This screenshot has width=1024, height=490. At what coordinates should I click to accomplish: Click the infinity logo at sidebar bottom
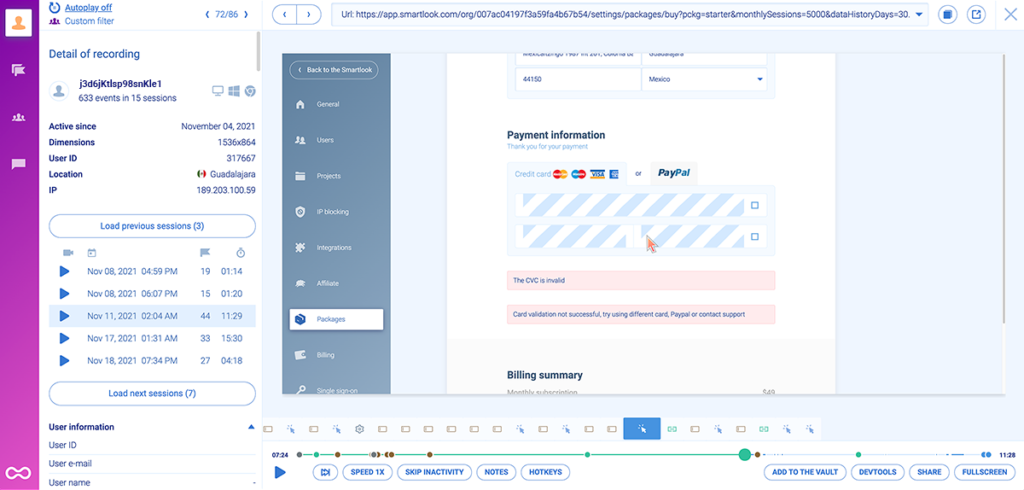click(16, 472)
